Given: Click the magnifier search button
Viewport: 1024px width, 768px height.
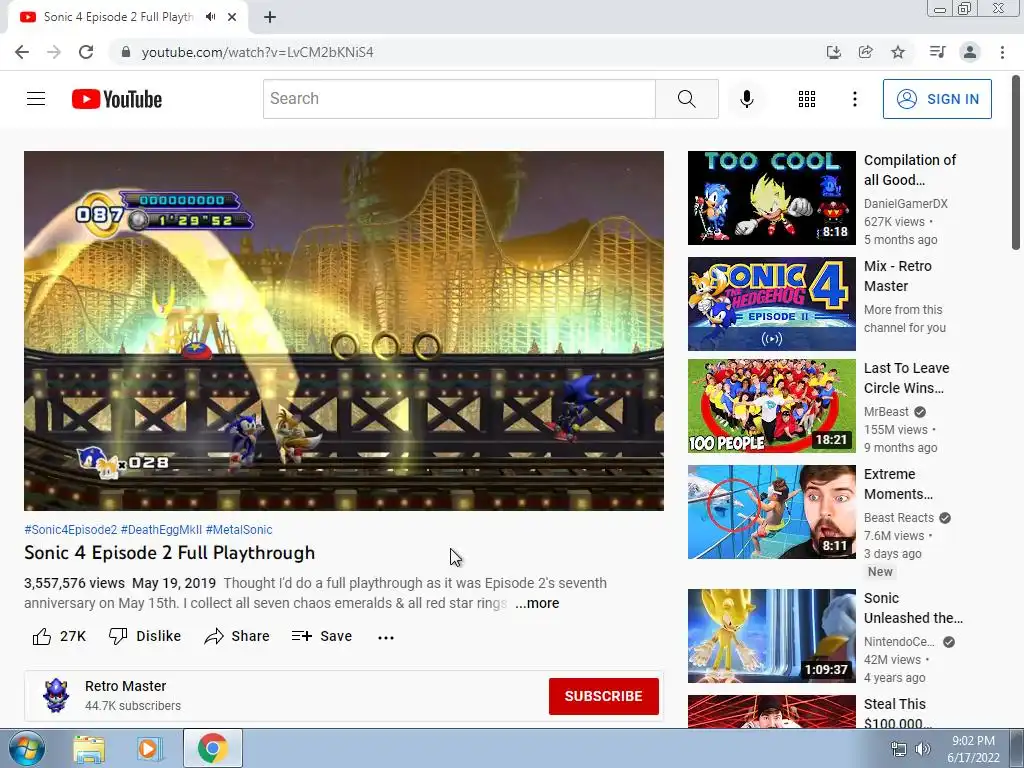Looking at the screenshot, I should point(686,99).
